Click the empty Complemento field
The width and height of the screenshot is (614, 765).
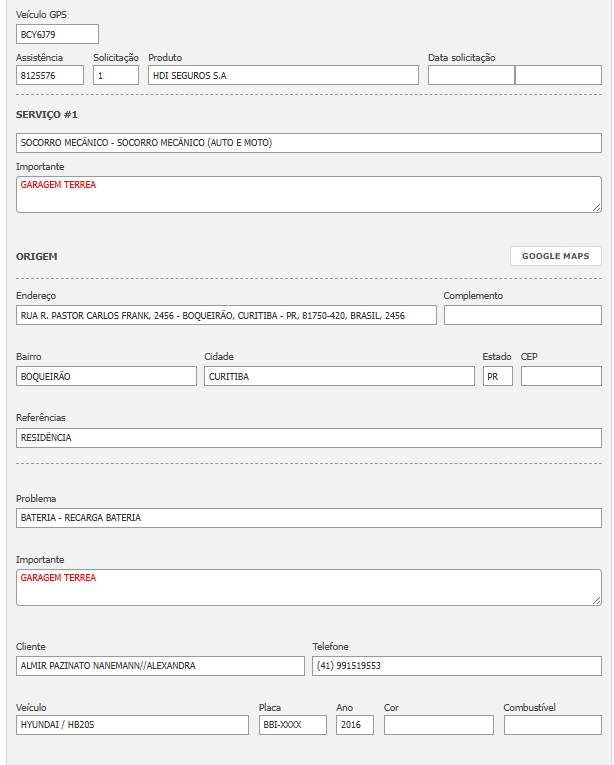pyautogui.click(x=523, y=315)
